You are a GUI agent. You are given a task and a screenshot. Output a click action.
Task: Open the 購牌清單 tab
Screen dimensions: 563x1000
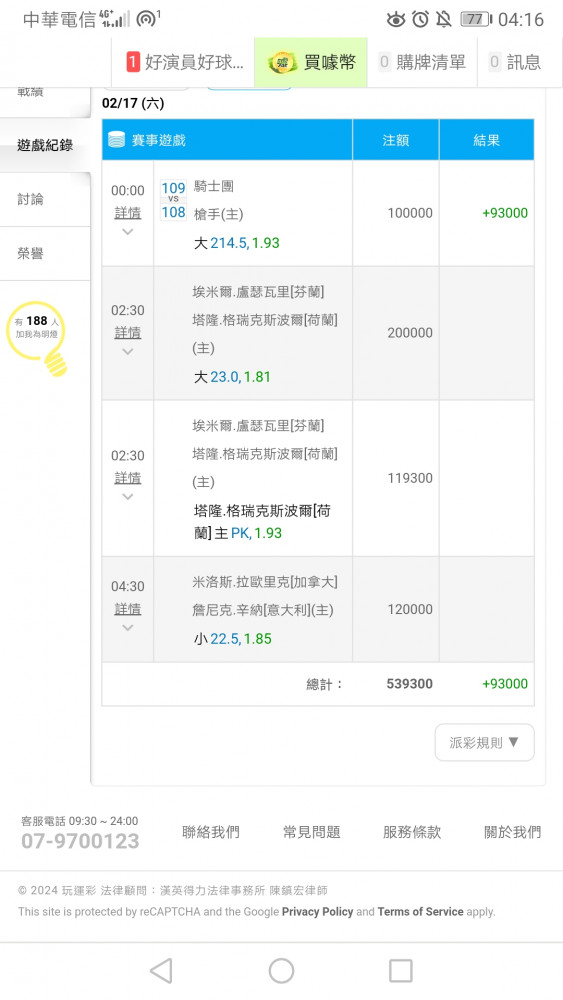(422, 62)
